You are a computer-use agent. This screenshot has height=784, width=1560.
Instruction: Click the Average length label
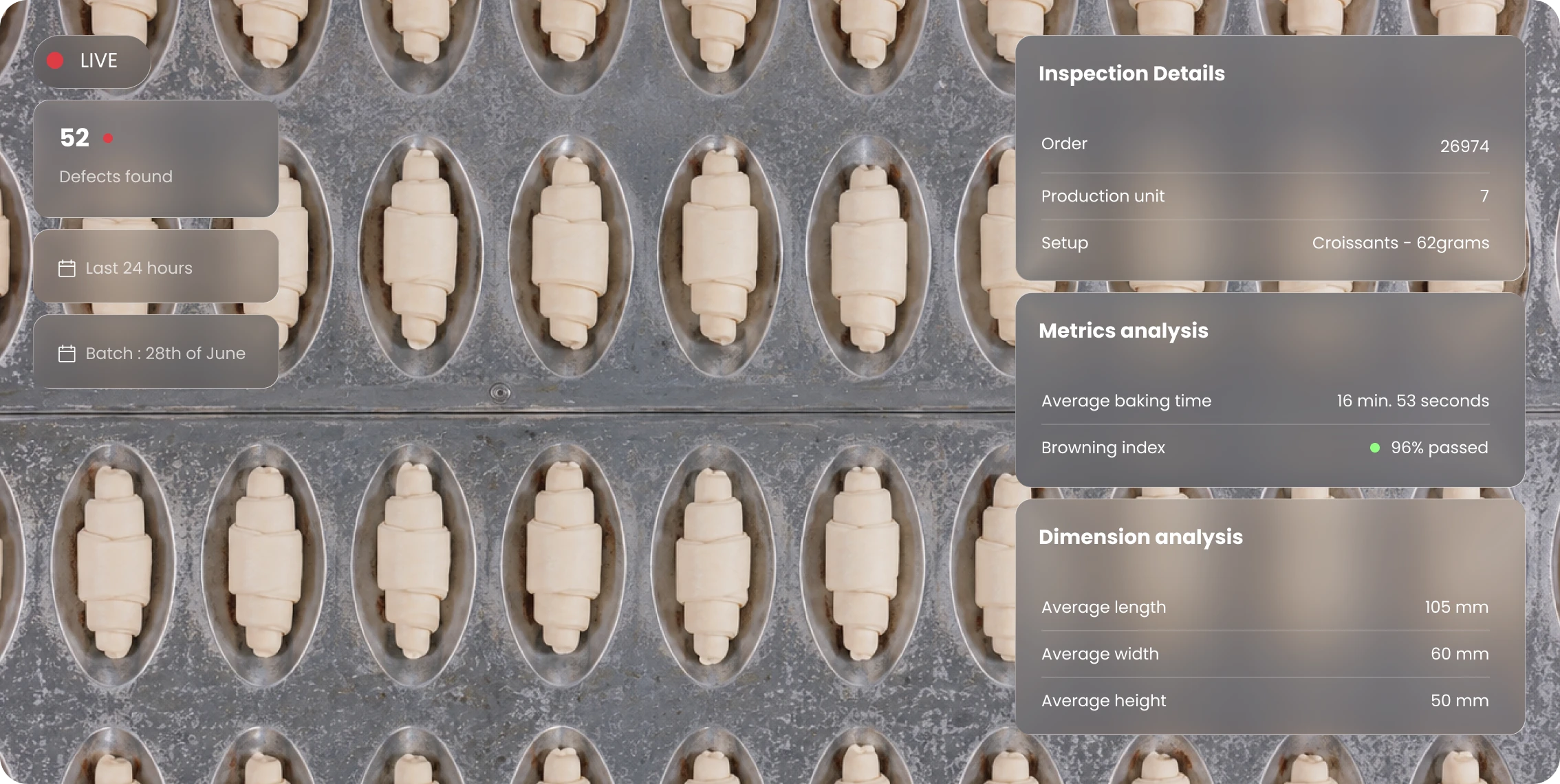coord(1103,607)
